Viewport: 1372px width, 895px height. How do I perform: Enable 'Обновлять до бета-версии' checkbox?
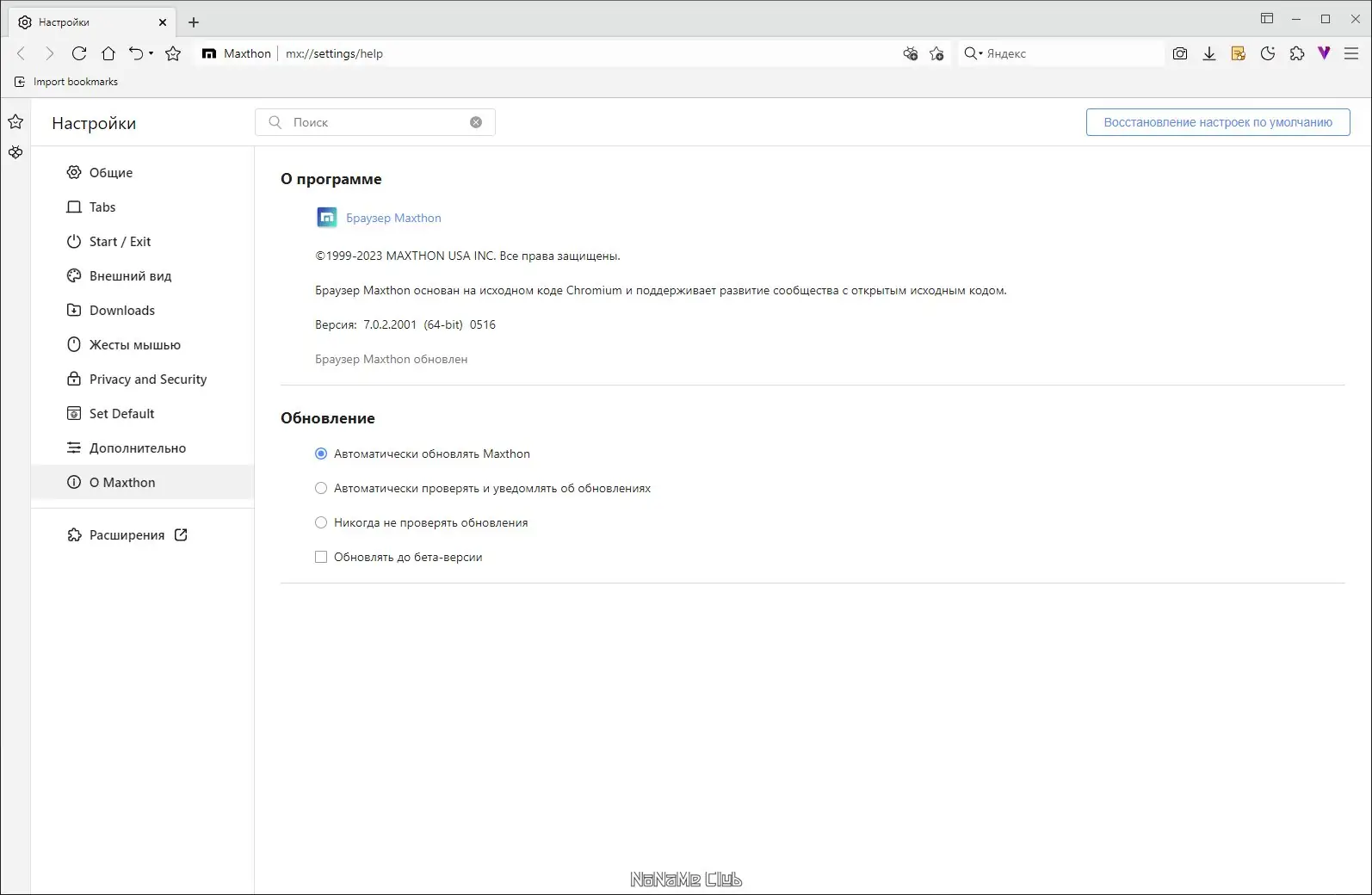[321, 557]
